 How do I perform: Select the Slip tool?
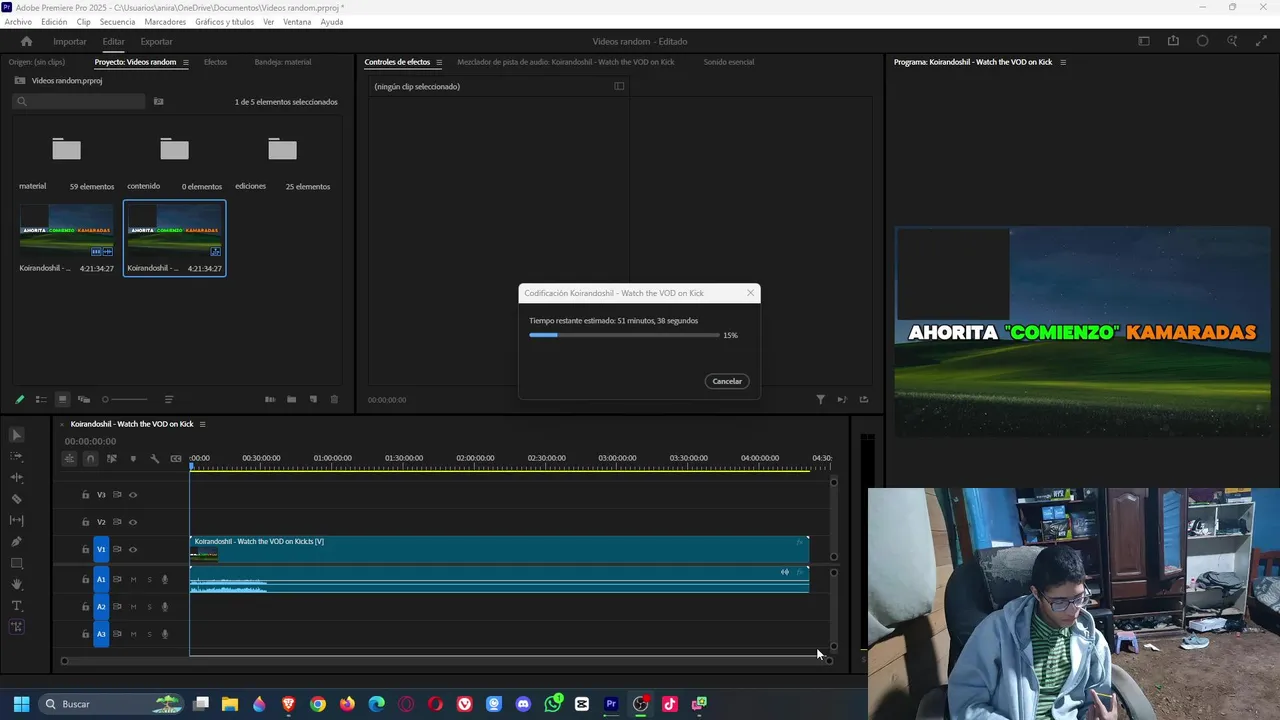[17, 520]
